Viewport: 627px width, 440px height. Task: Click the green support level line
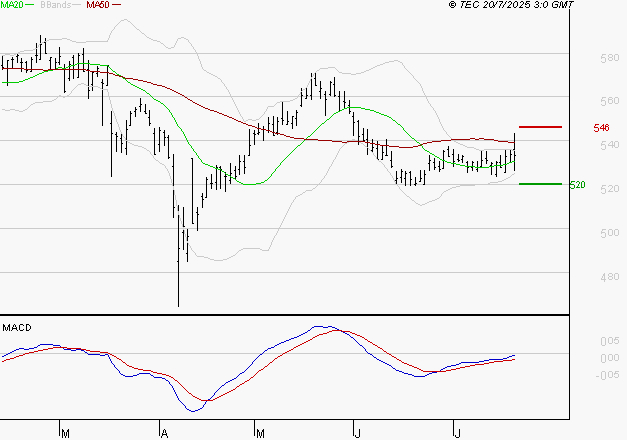(540, 184)
